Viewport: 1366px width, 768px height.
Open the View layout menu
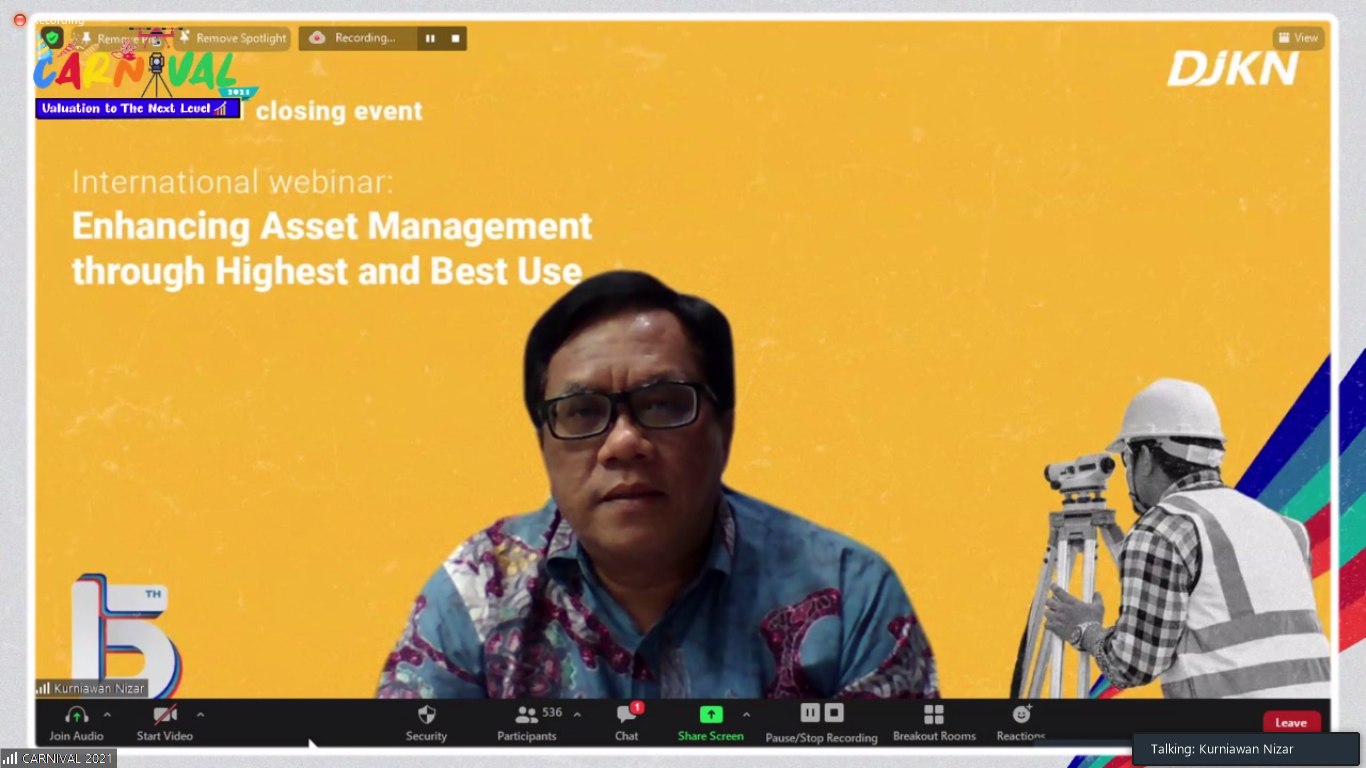(1298, 38)
